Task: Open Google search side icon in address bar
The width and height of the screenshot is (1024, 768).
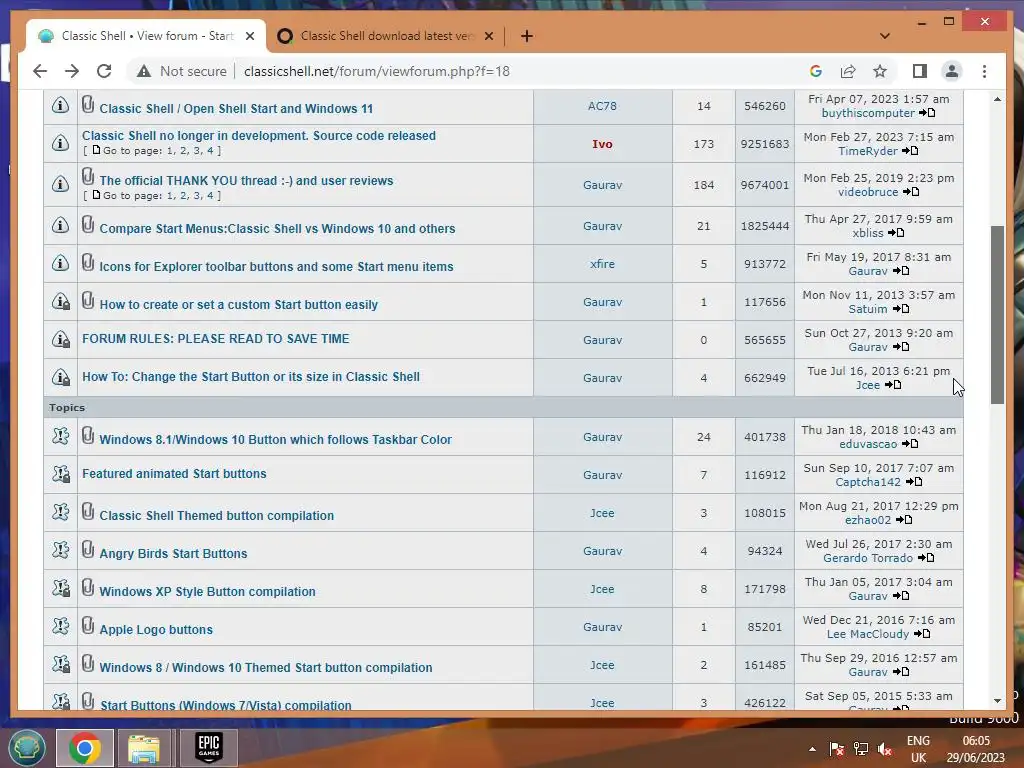Action: click(816, 71)
